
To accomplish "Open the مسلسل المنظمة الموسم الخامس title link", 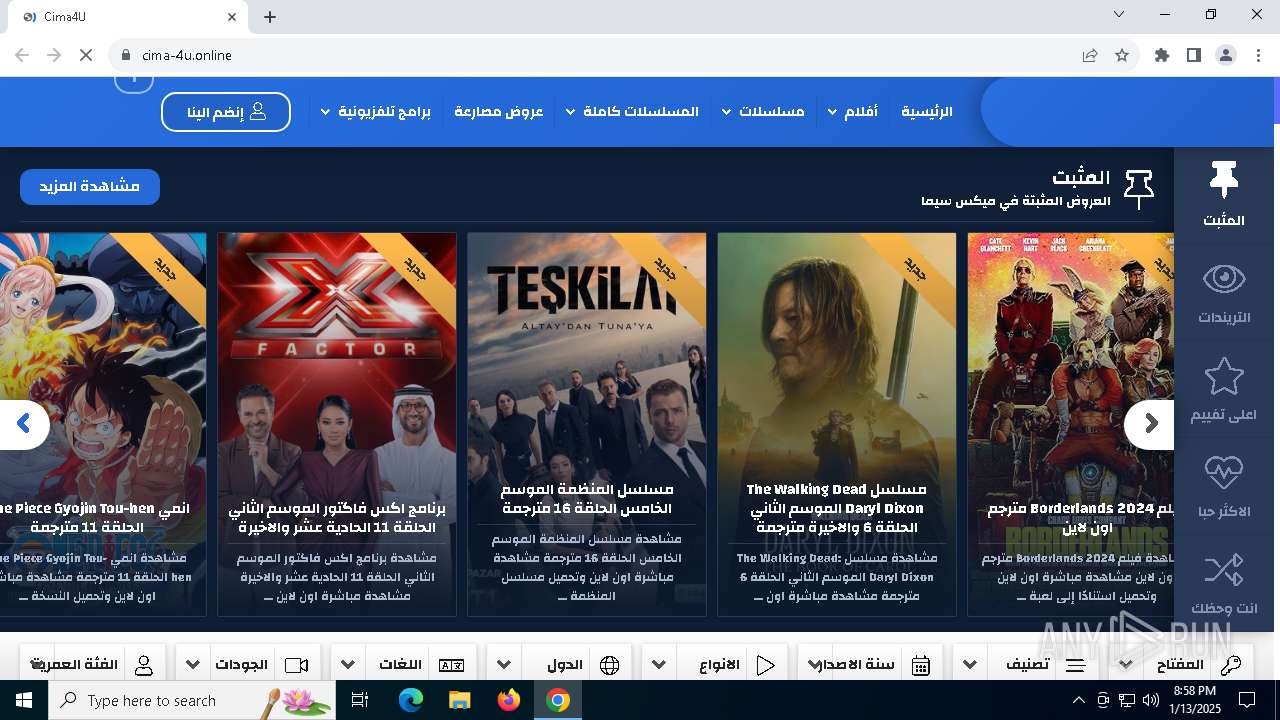I will [x=586, y=499].
